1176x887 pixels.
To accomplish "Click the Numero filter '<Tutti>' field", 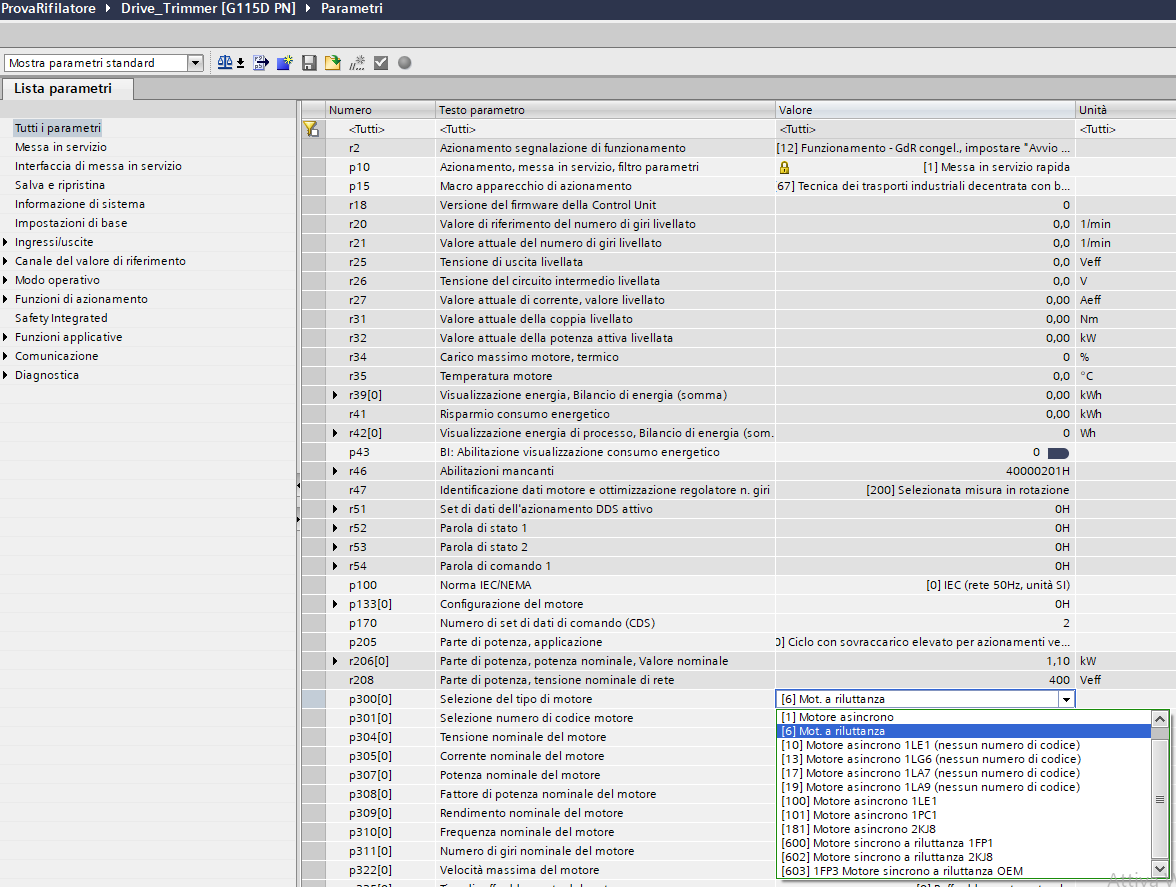I will pos(366,129).
